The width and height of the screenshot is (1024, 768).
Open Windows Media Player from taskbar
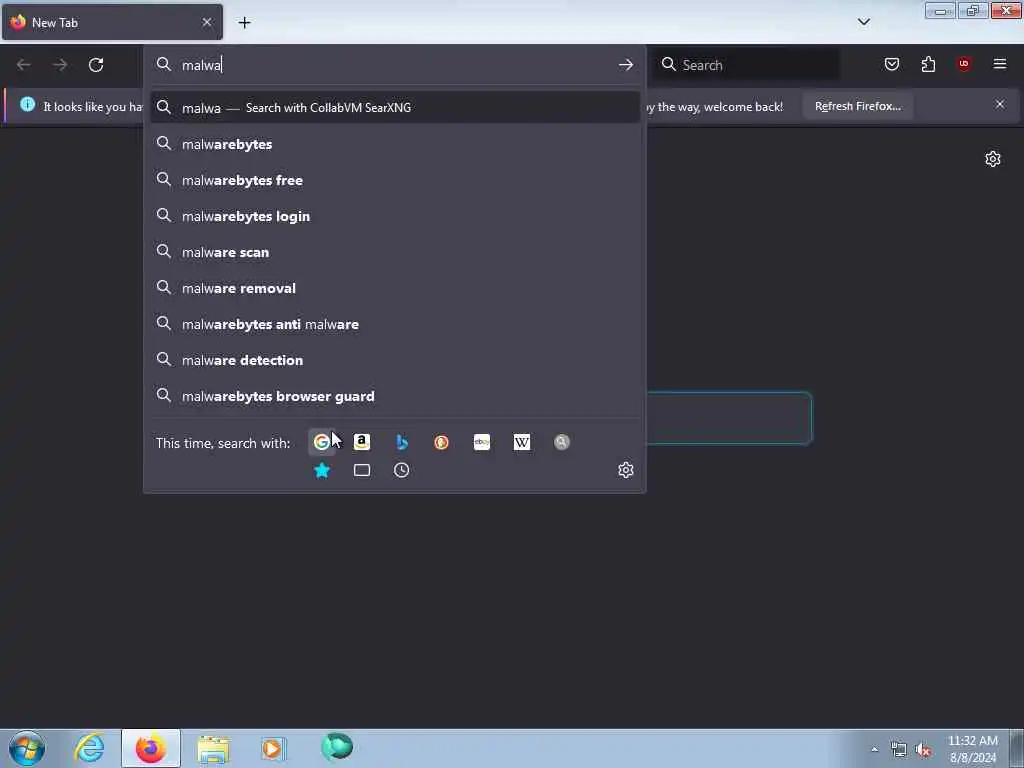(x=274, y=748)
